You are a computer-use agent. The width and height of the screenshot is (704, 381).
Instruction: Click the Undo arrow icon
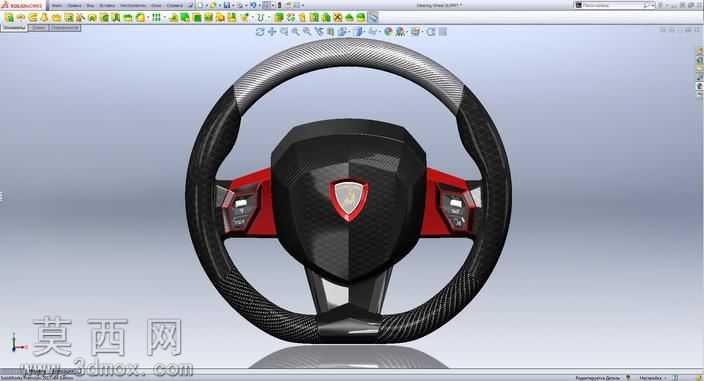pyautogui.click(x=253, y=5)
